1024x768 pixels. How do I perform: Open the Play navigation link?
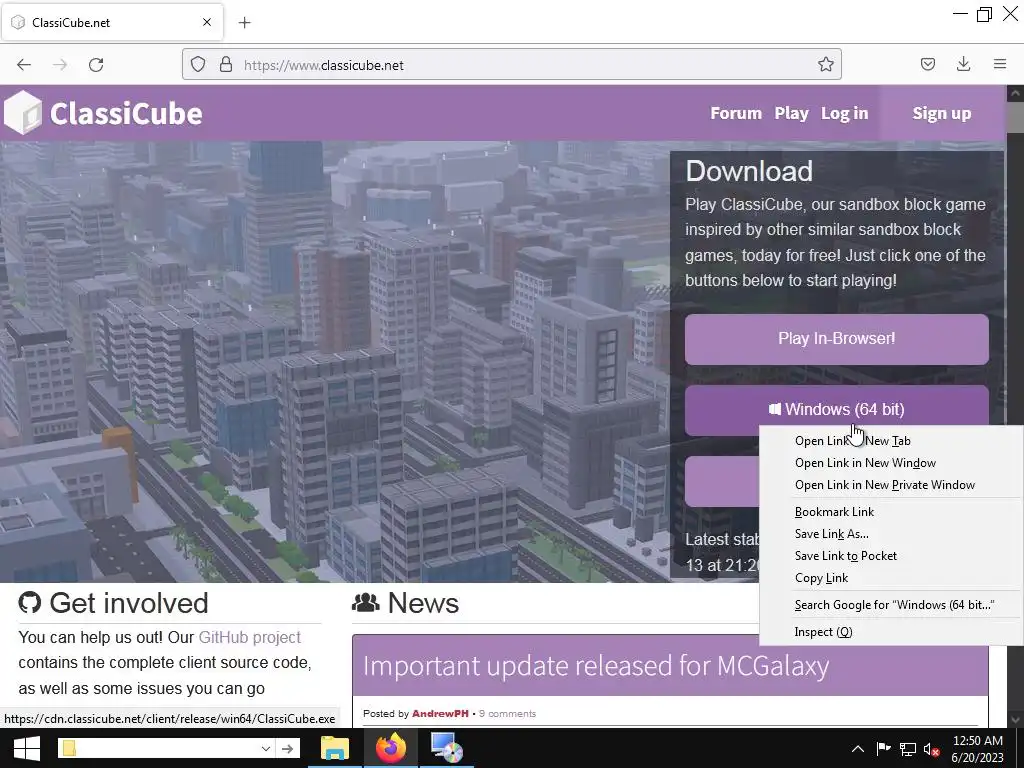tap(792, 114)
